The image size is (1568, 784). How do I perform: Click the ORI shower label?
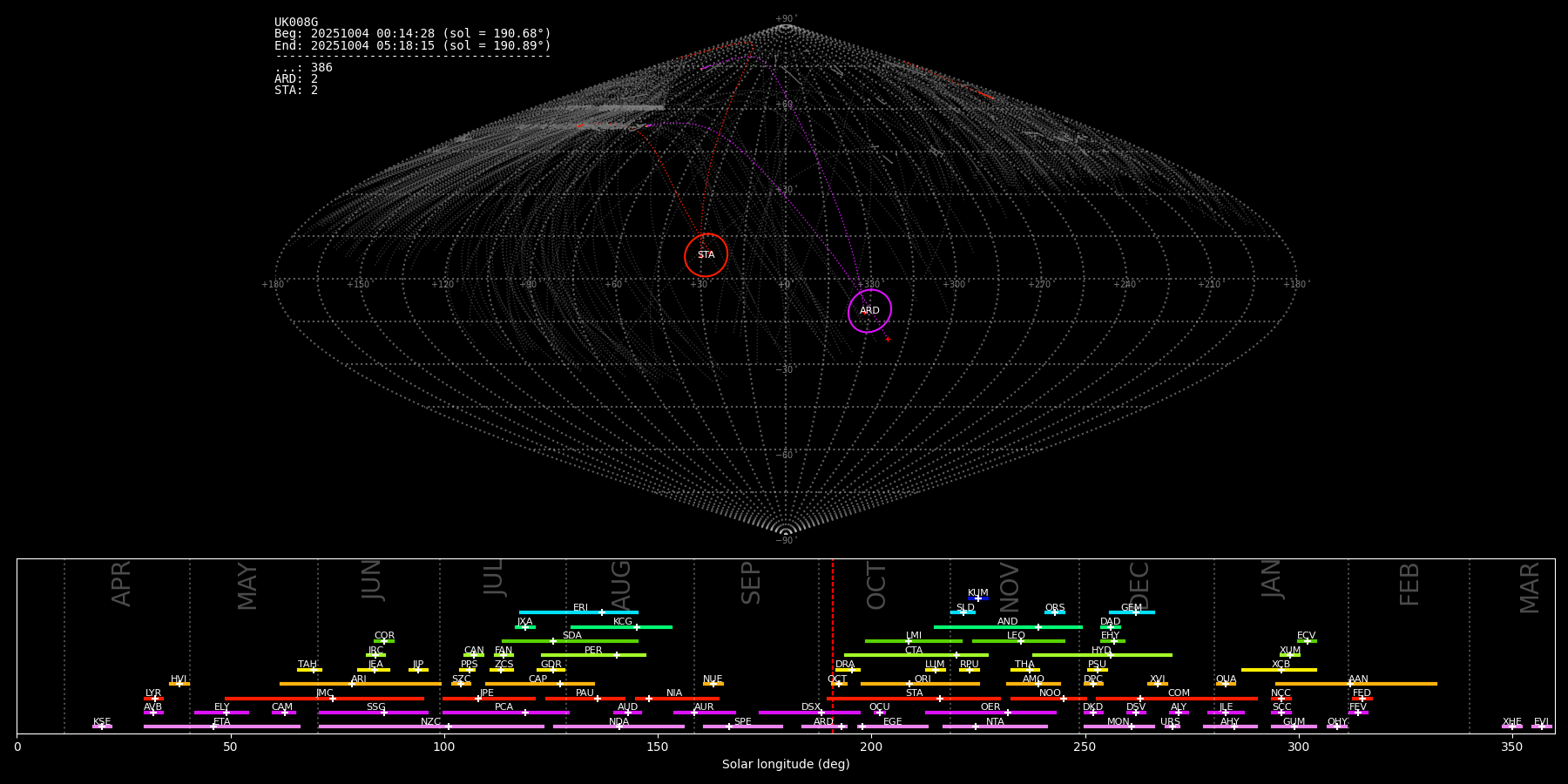923,679
